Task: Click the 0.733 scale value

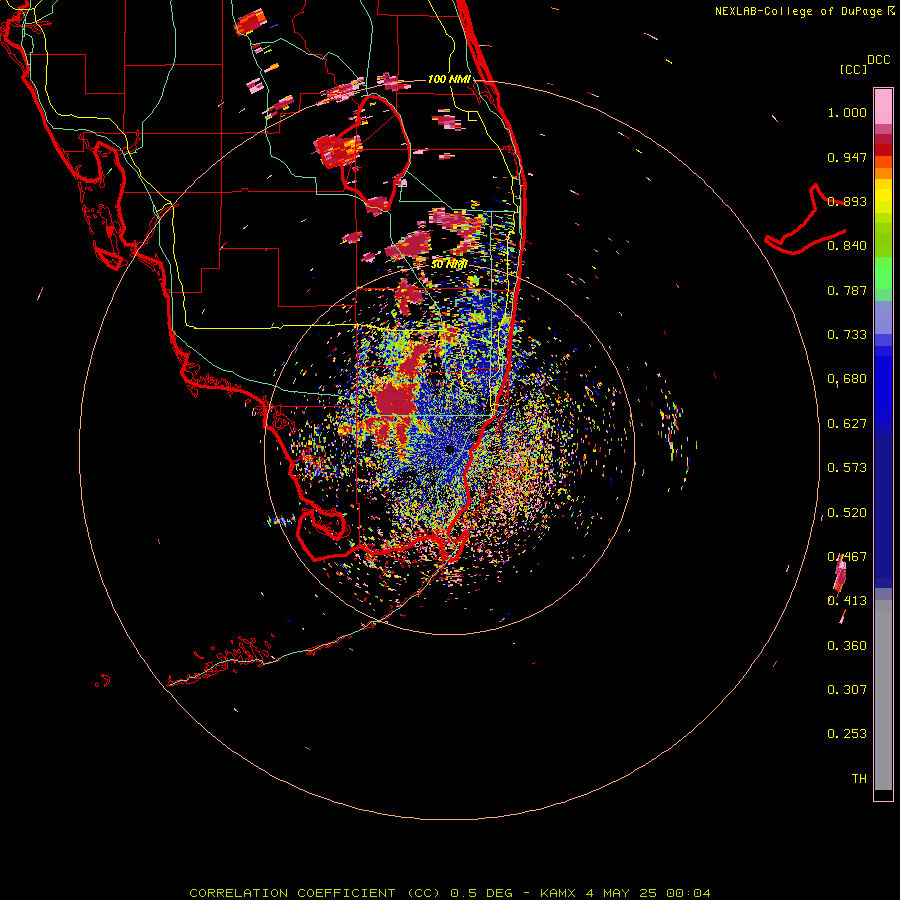Action: pos(847,335)
